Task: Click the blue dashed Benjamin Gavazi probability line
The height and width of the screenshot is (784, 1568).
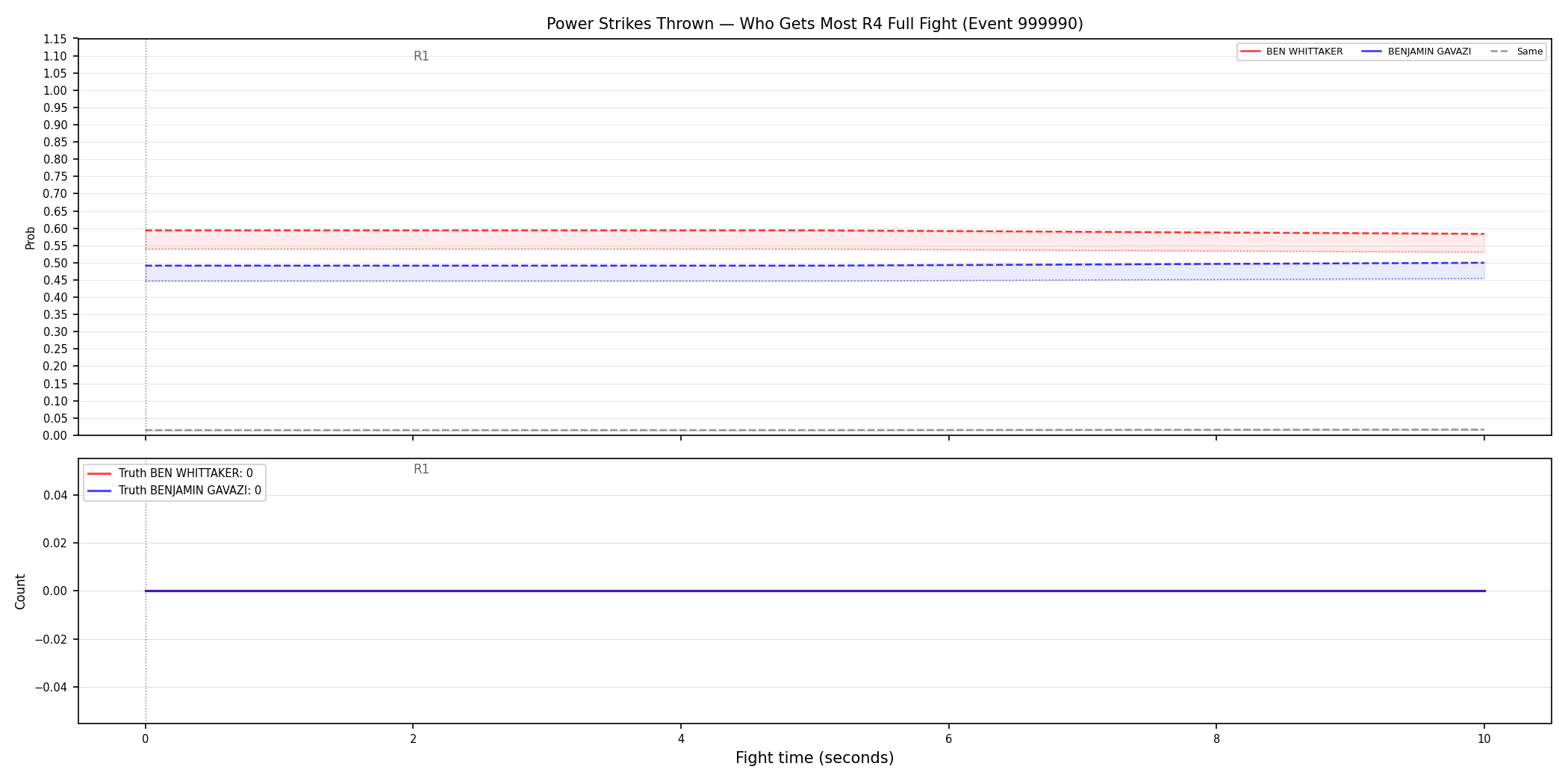Action: (x=815, y=265)
